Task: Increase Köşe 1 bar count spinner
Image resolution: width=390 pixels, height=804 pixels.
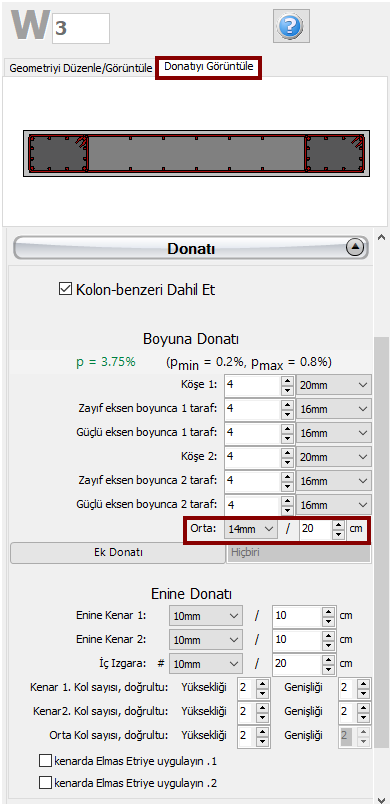Action: 288,380
